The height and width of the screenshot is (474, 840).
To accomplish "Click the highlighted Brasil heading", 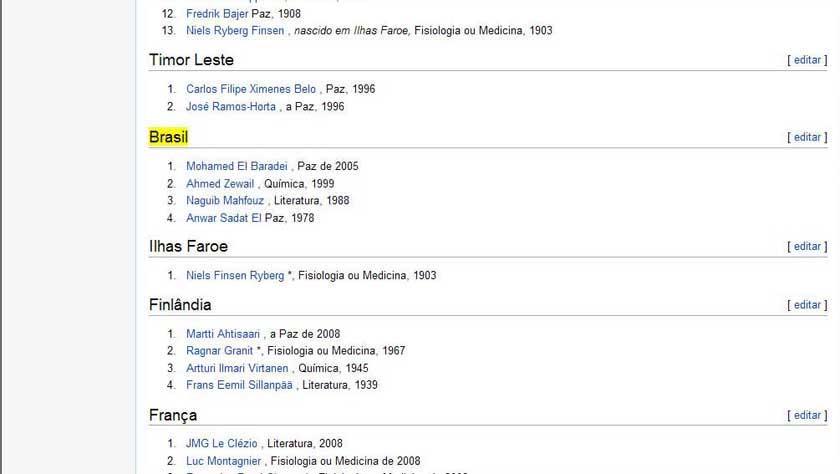I will pyautogui.click(x=168, y=137).
